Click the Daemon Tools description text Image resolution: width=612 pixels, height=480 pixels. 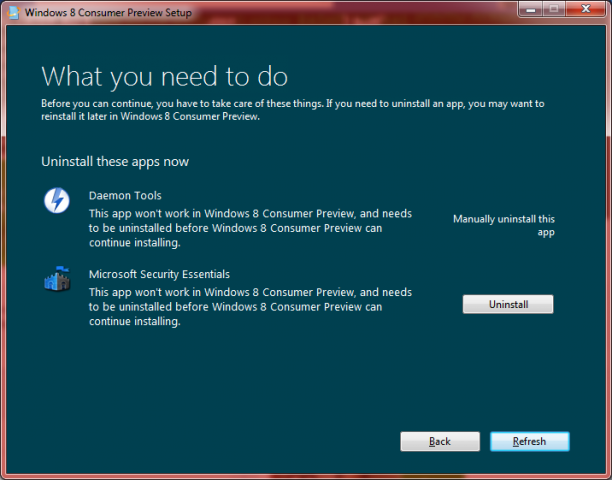tap(250, 228)
